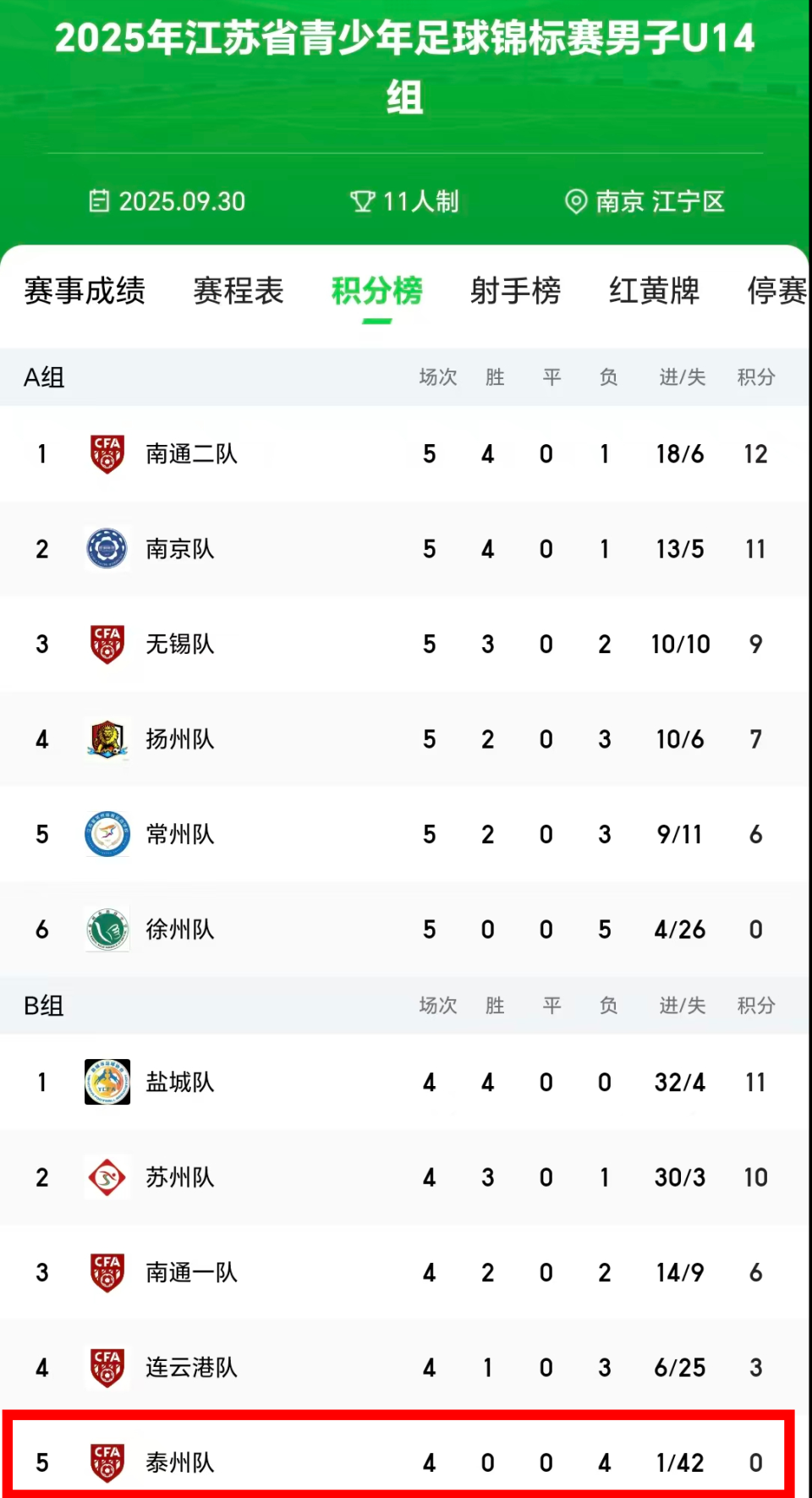Open the 赛程表 (schedule) tab
The image size is (812, 1498).
point(239,291)
